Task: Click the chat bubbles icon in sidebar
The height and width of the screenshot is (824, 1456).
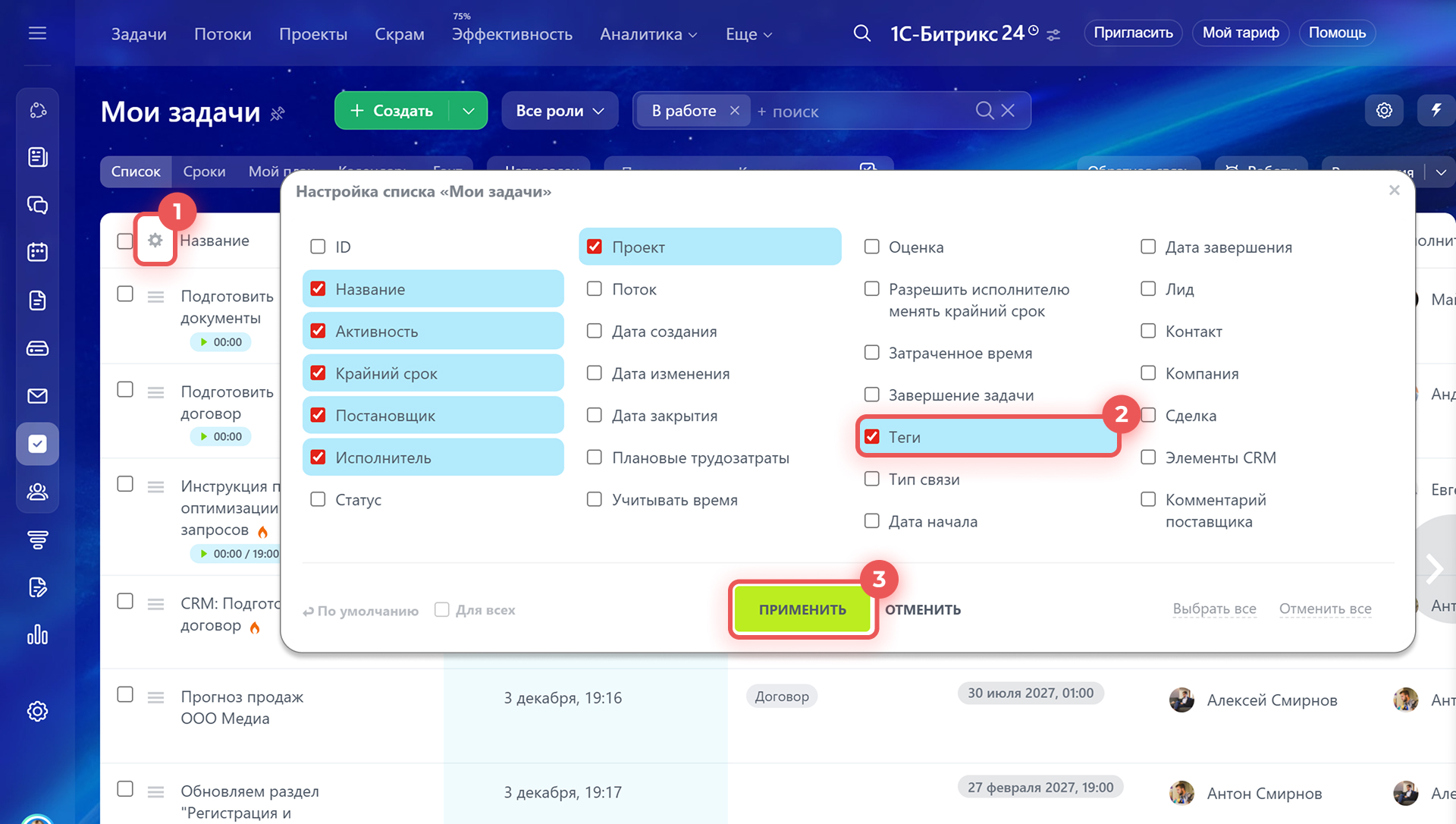Action: pos(37,205)
